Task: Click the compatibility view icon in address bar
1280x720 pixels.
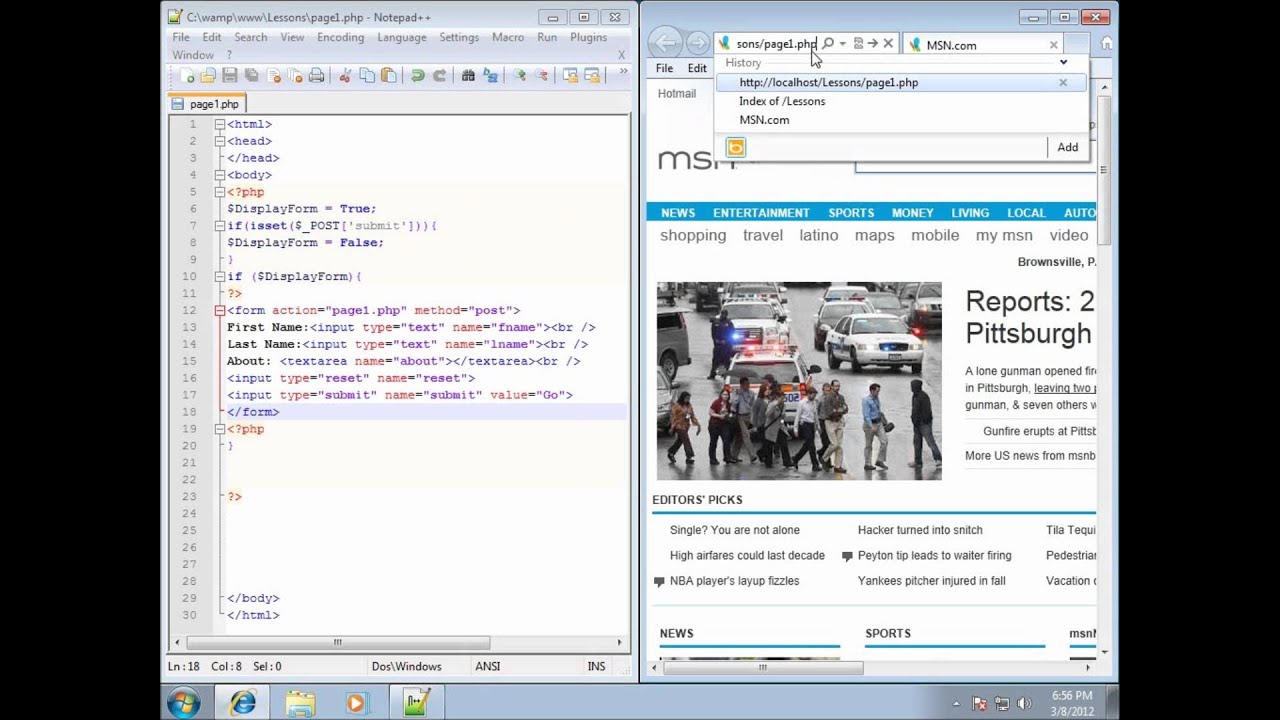Action: pos(858,44)
